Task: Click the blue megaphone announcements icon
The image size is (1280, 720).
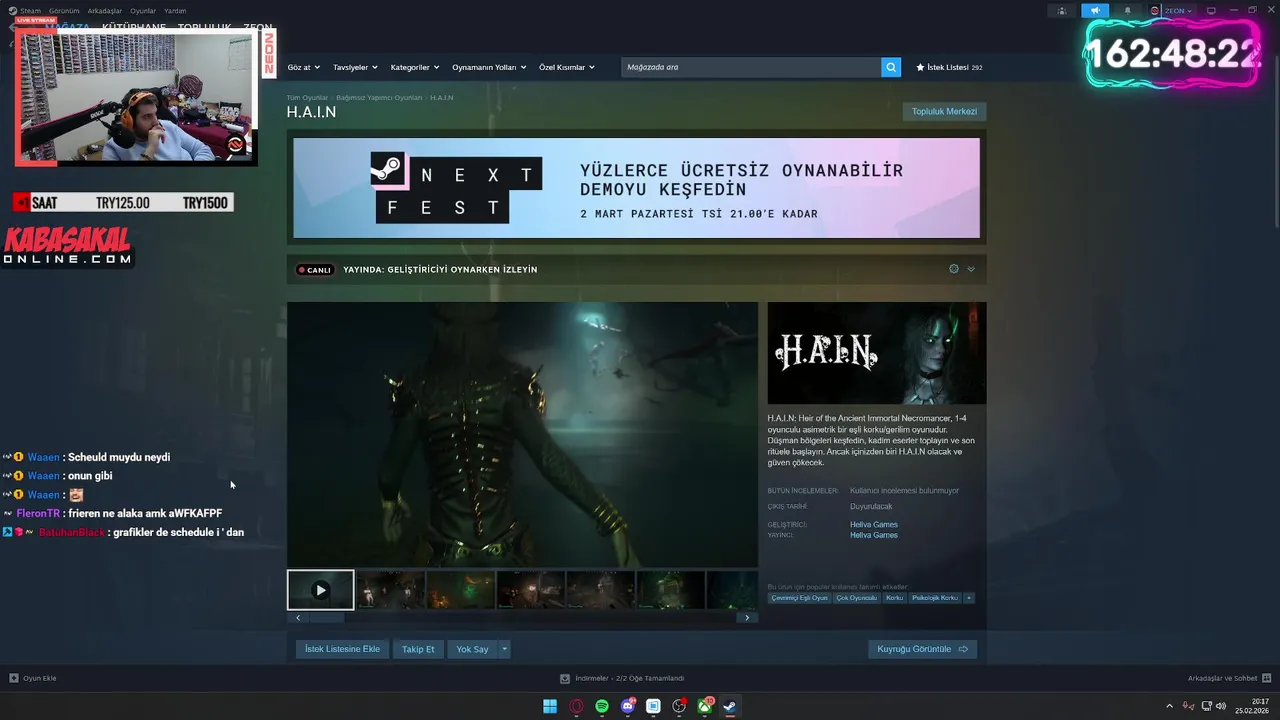Action: [1095, 11]
